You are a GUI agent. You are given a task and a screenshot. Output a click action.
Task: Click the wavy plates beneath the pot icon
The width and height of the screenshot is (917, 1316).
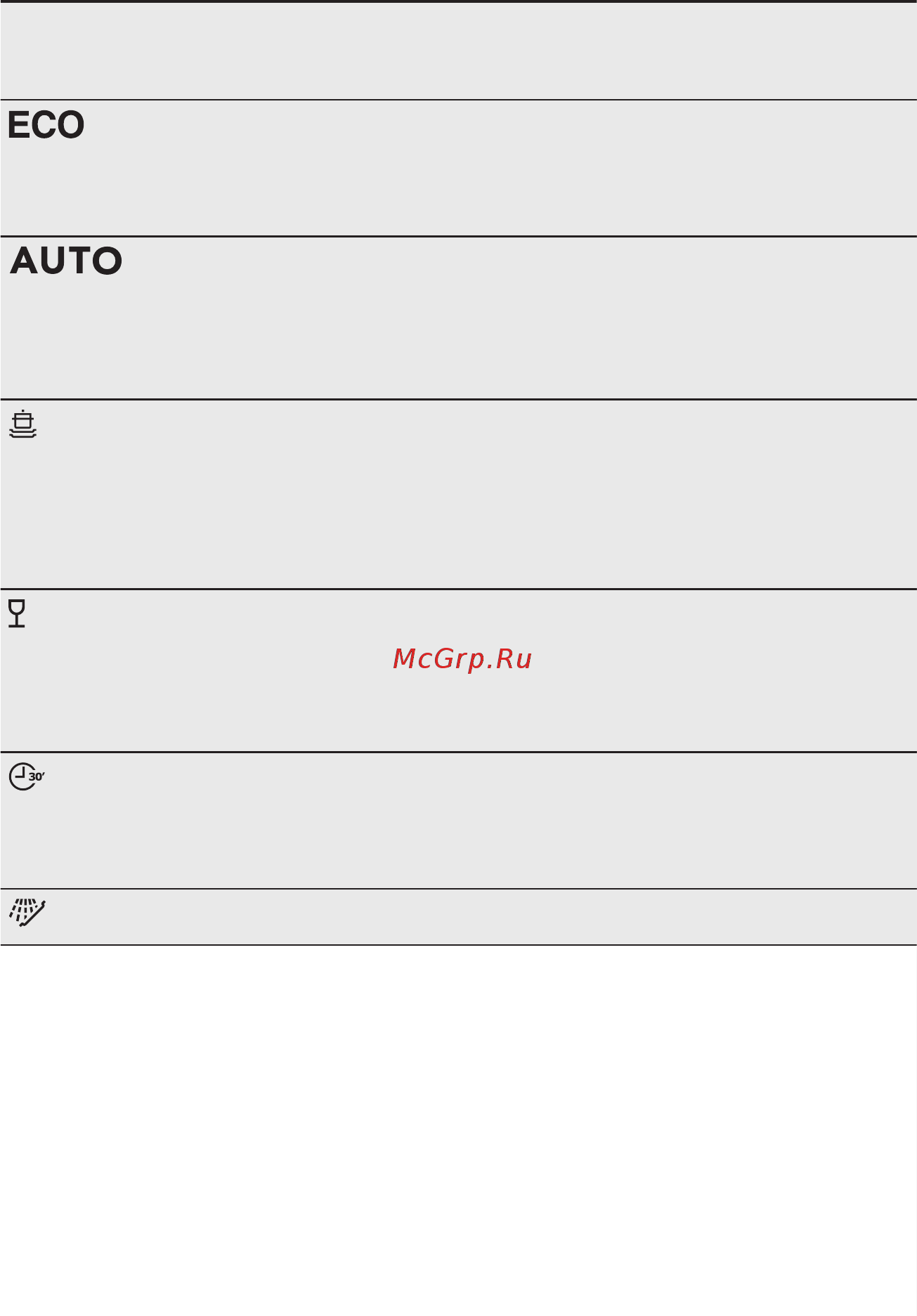pos(23,434)
